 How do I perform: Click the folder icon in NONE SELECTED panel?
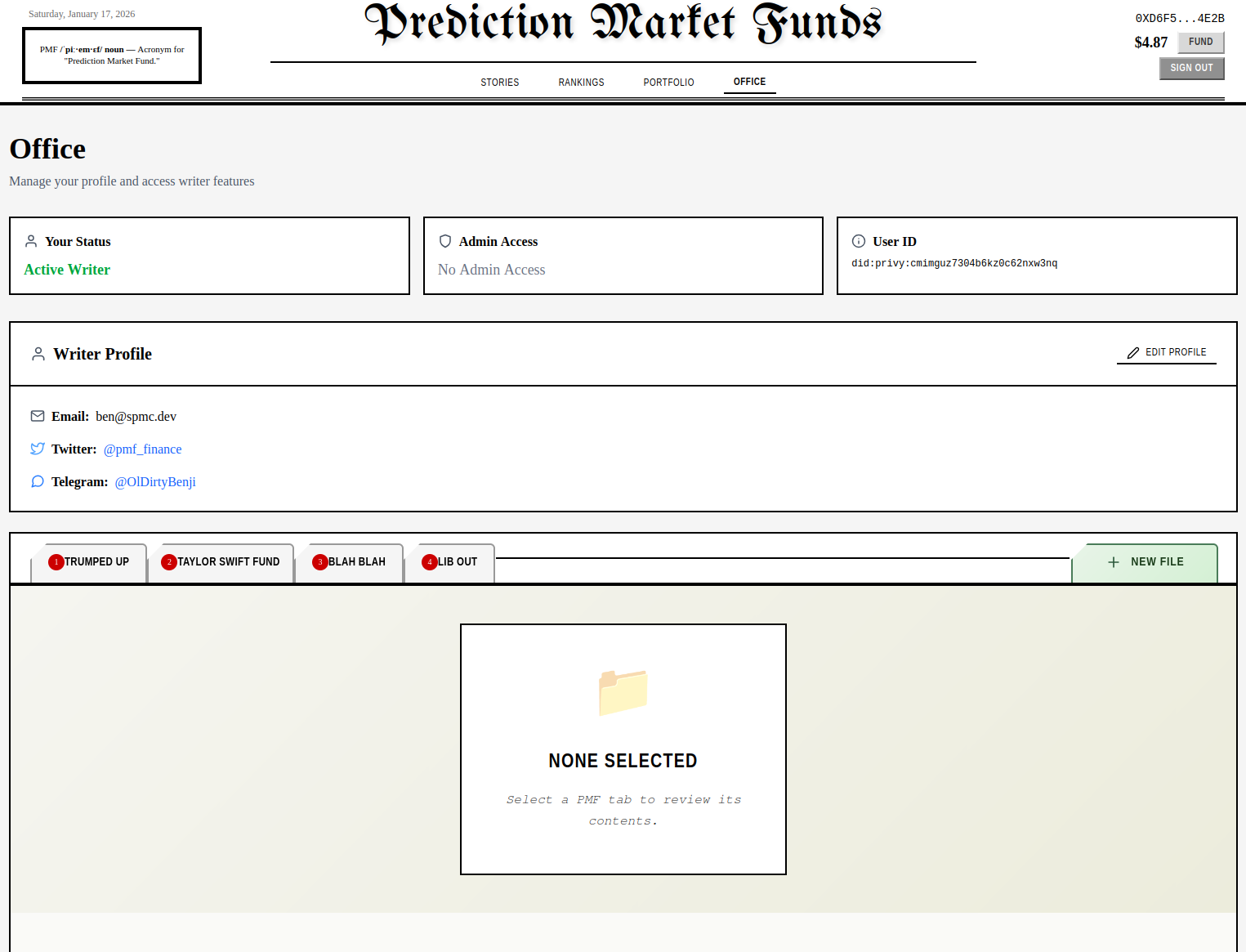(x=623, y=693)
